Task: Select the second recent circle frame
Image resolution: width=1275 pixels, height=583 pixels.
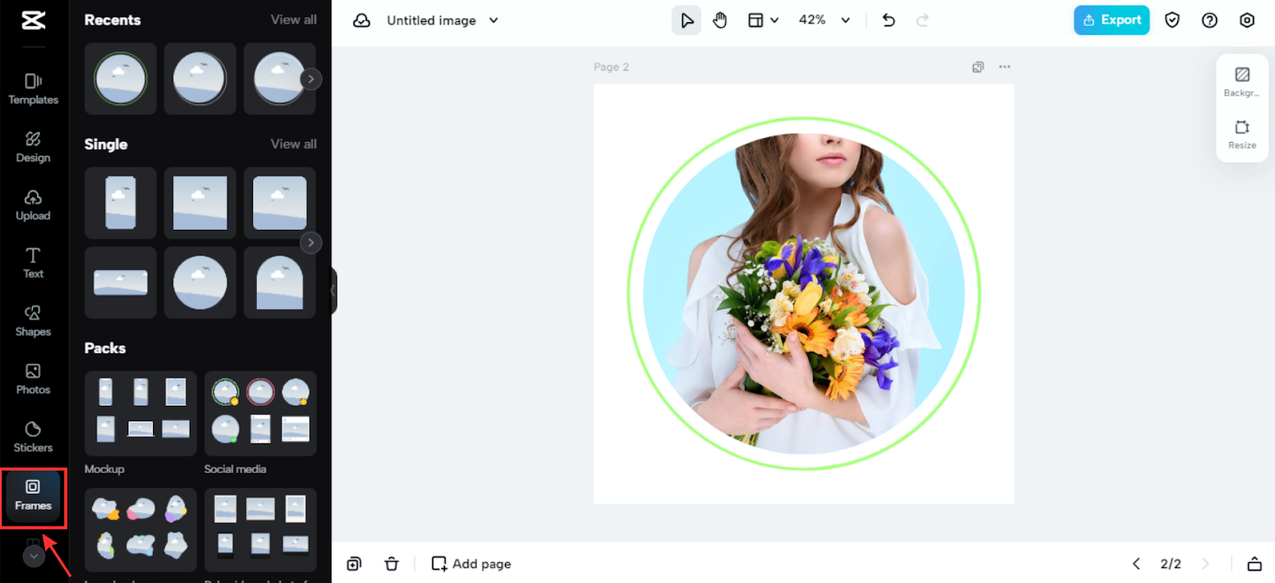Action: (200, 79)
